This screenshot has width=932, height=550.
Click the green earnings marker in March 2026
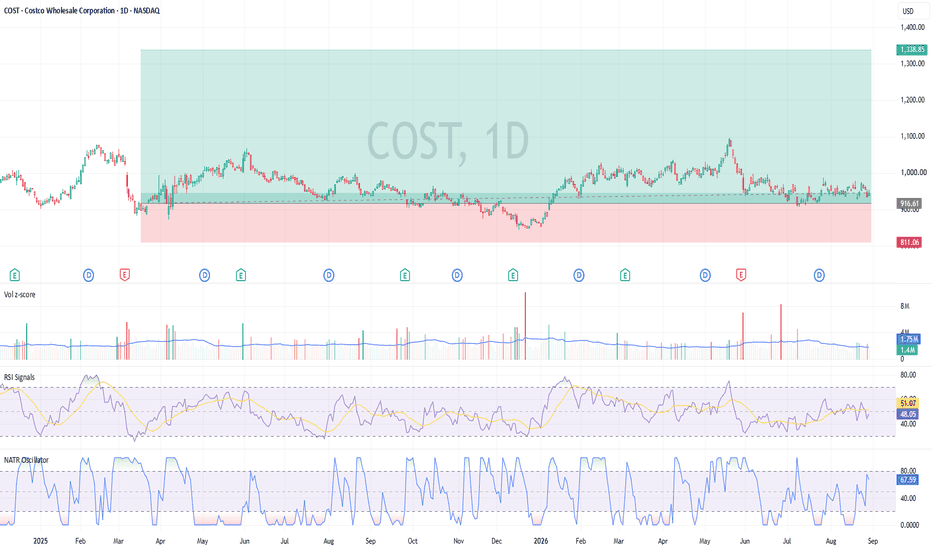(625, 275)
